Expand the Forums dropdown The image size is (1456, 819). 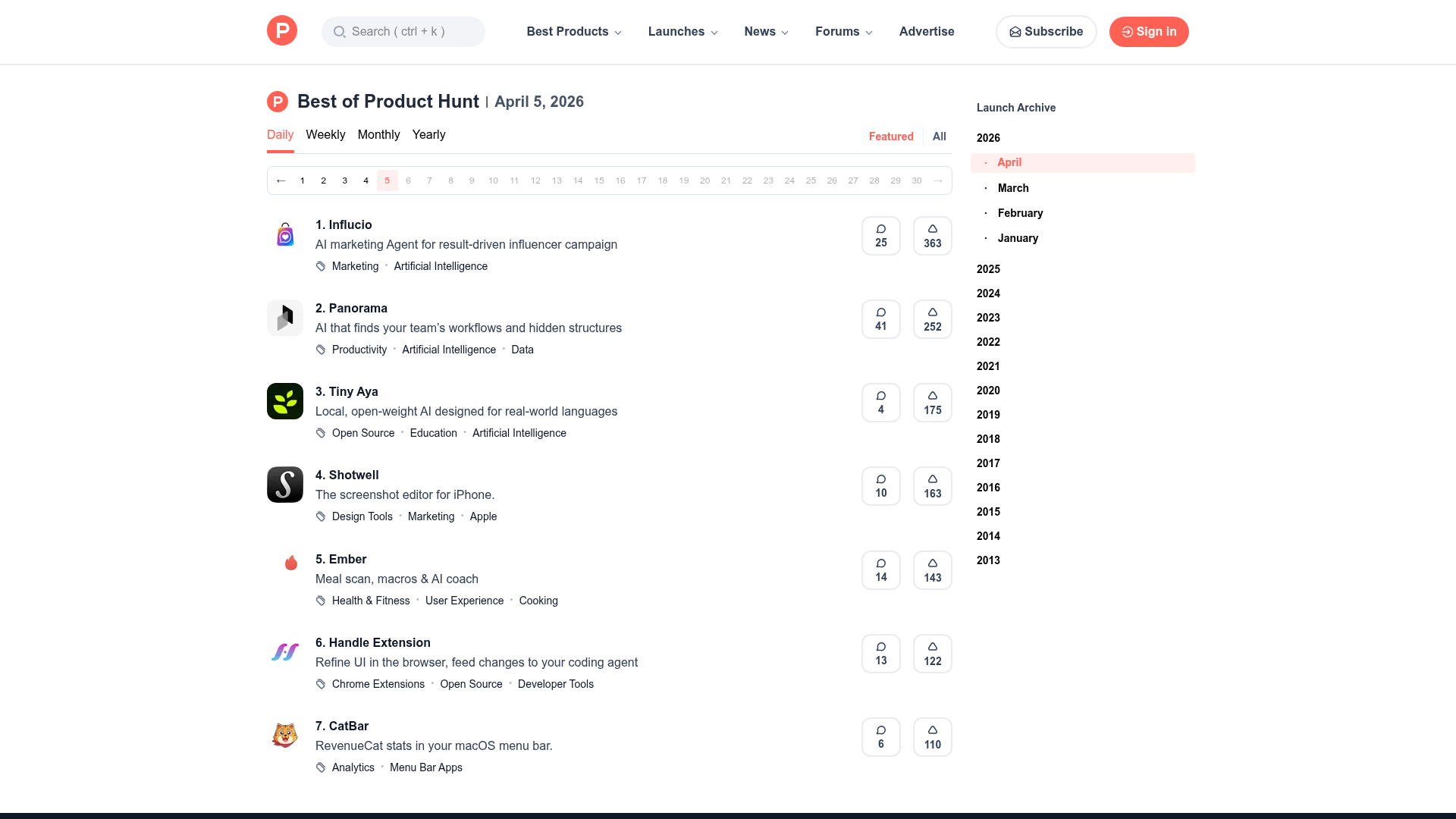click(843, 32)
